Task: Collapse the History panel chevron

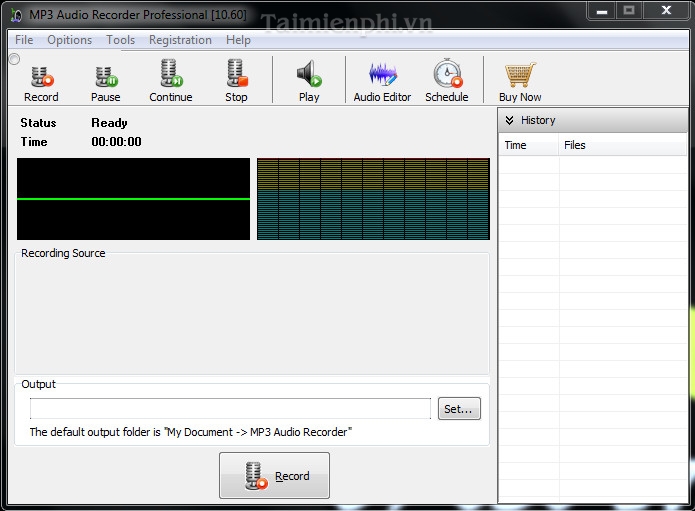Action: point(509,120)
